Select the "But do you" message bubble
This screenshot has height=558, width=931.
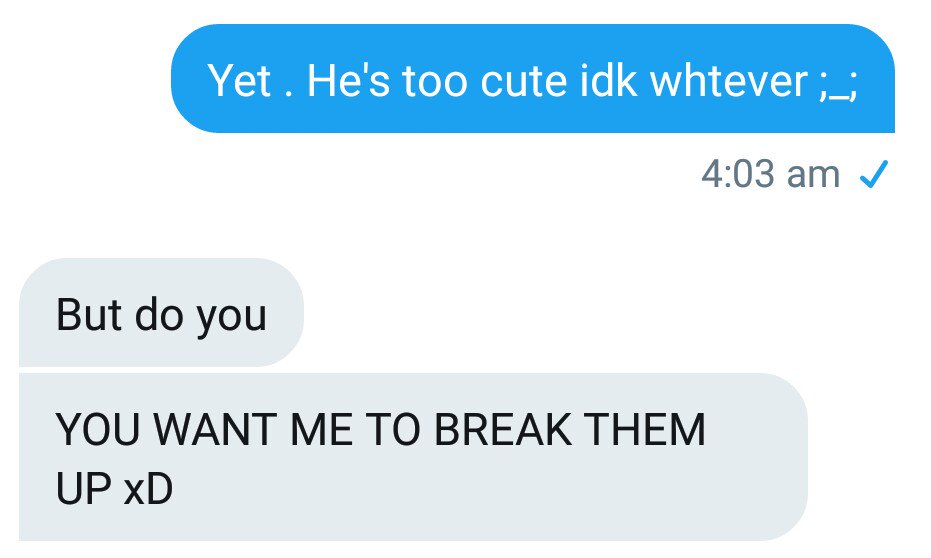point(162,312)
